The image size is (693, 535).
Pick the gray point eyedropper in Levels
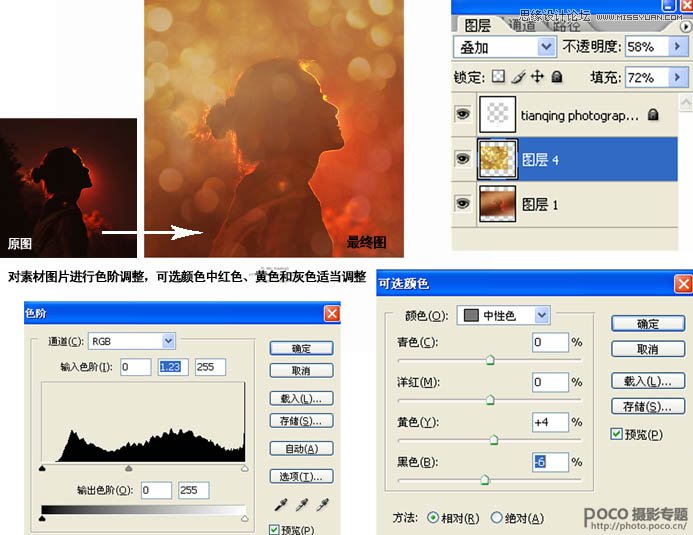[x=302, y=504]
